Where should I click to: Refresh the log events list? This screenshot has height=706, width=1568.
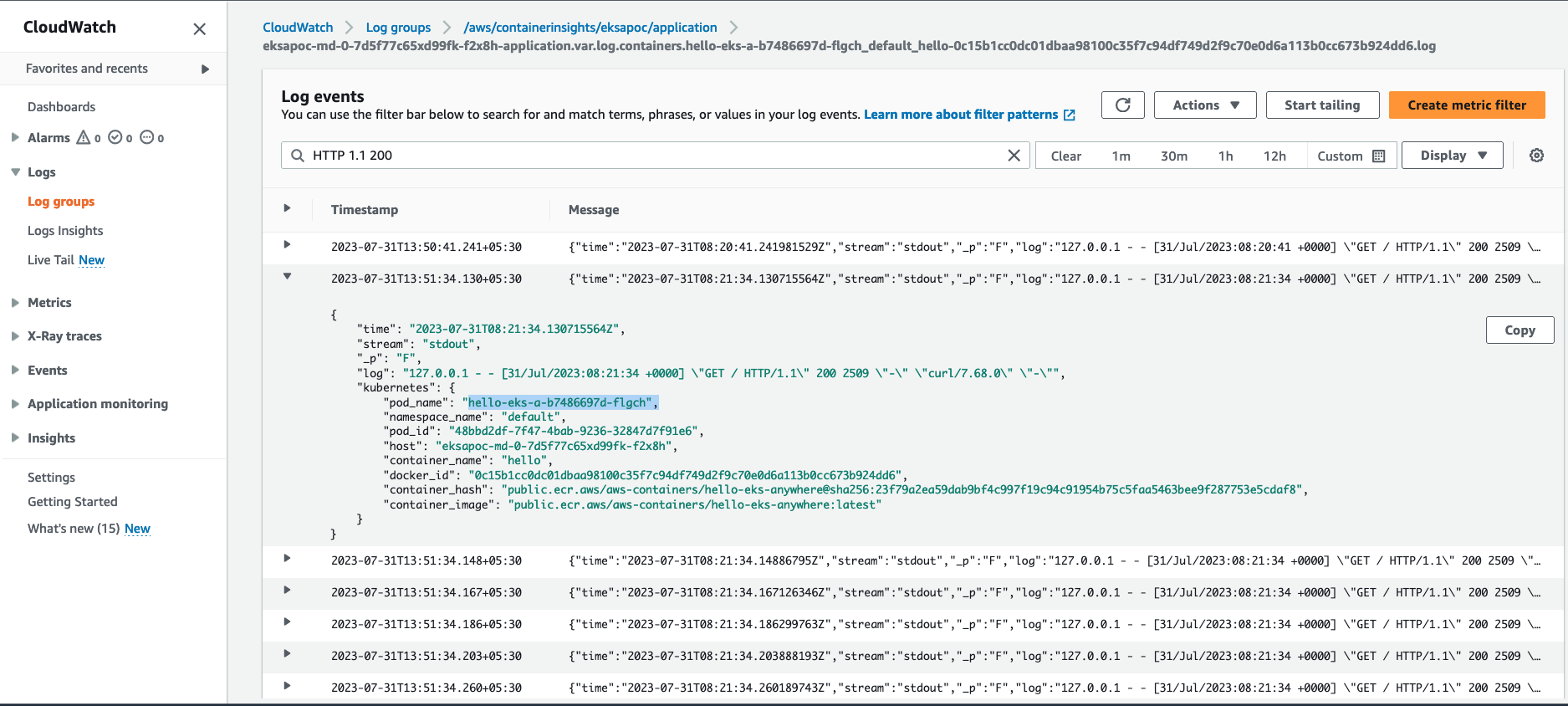(x=1123, y=105)
